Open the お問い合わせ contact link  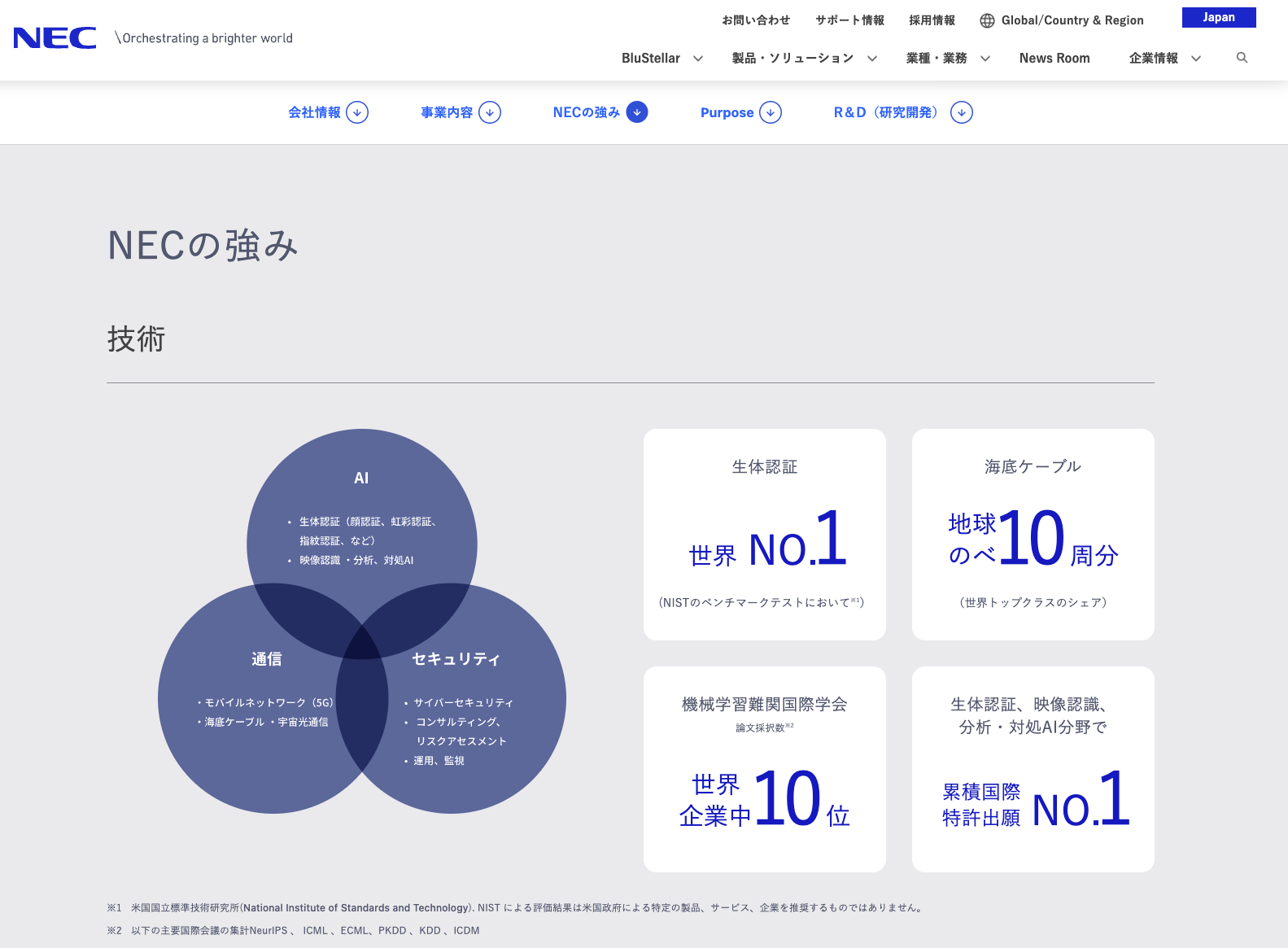click(756, 20)
